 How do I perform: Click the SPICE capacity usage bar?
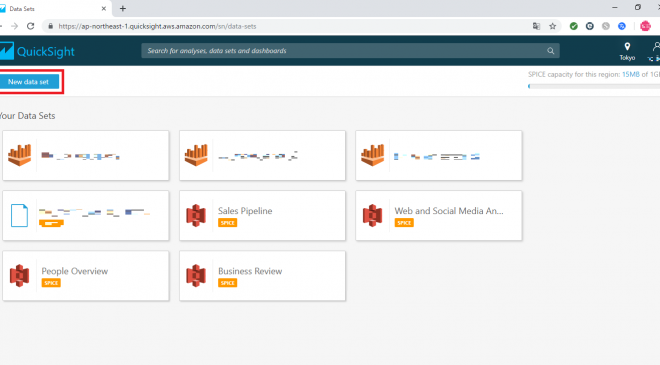point(594,86)
